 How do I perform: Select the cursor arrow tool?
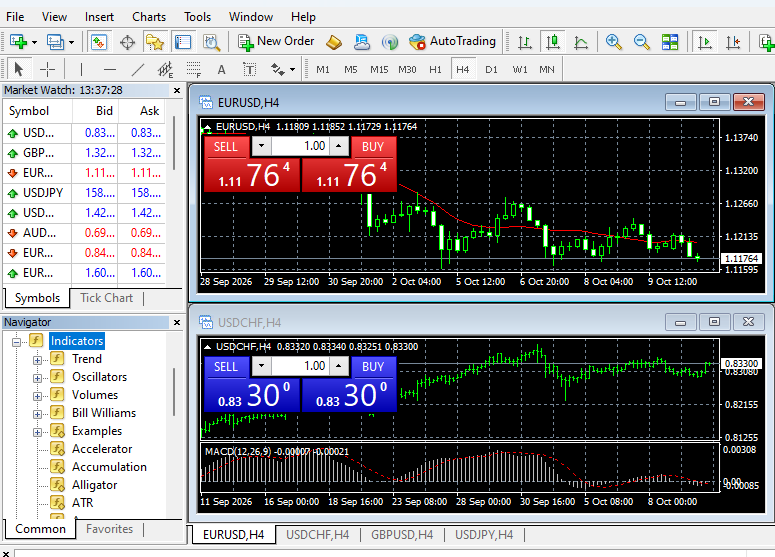pos(19,69)
